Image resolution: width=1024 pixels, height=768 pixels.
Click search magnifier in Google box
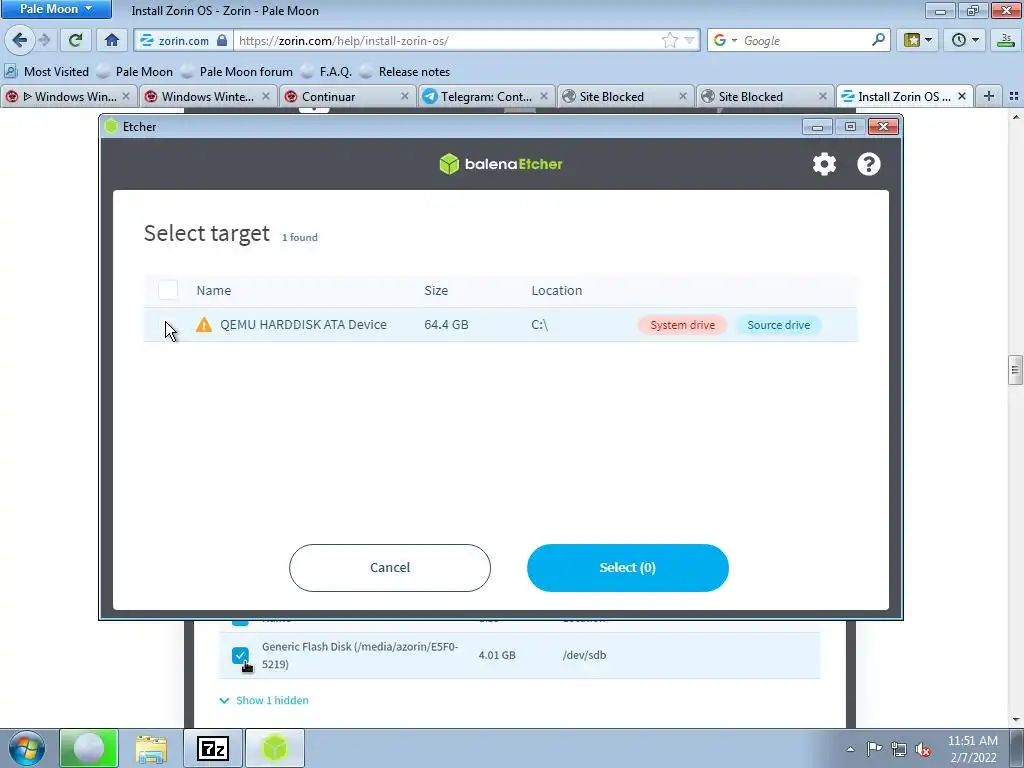coord(878,40)
